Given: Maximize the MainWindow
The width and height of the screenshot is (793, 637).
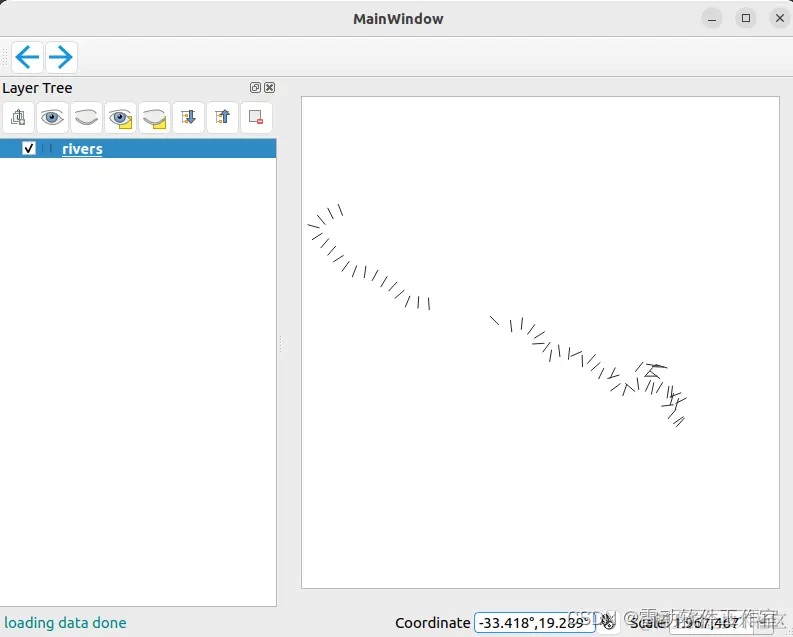Looking at the screenshot, I should click(745, 19).
